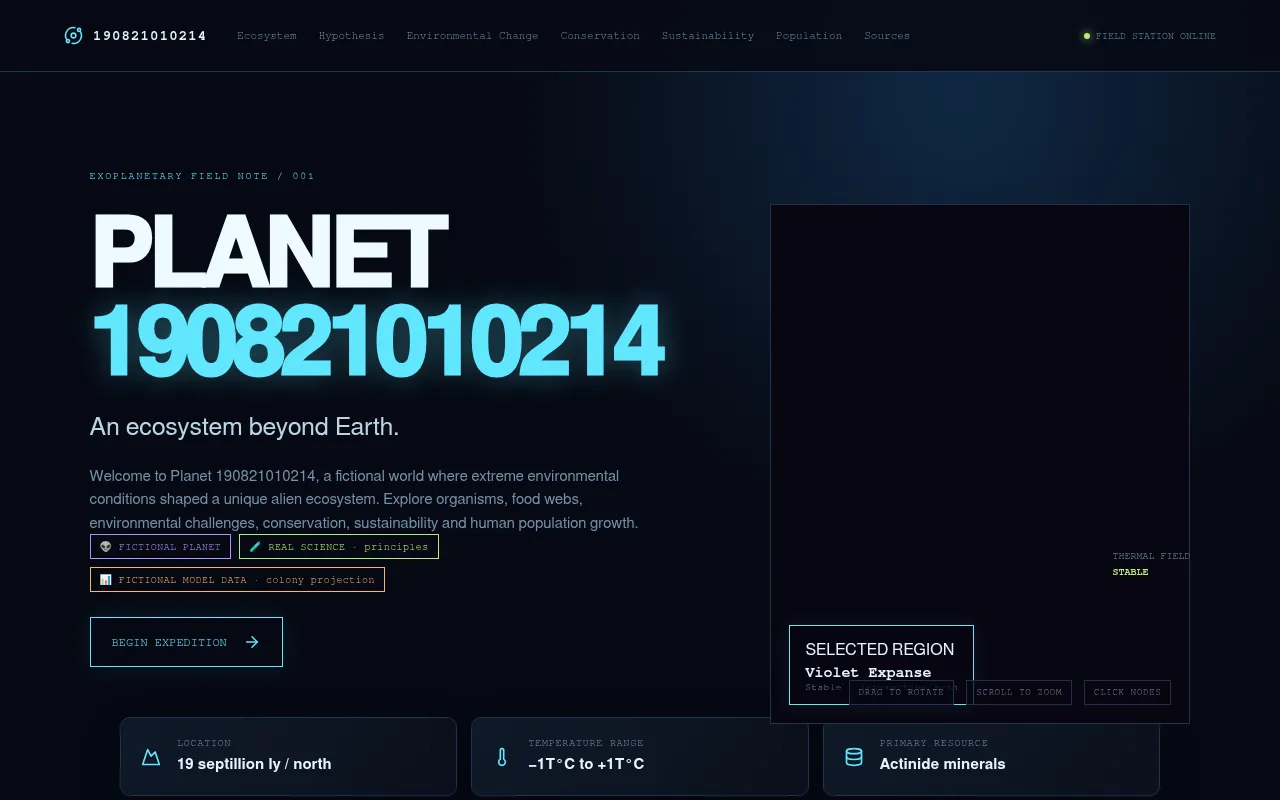Open the 190821010214 brand home link
Image resolution: width=1280 pixels, height=800 pixels.
point(135,36)
